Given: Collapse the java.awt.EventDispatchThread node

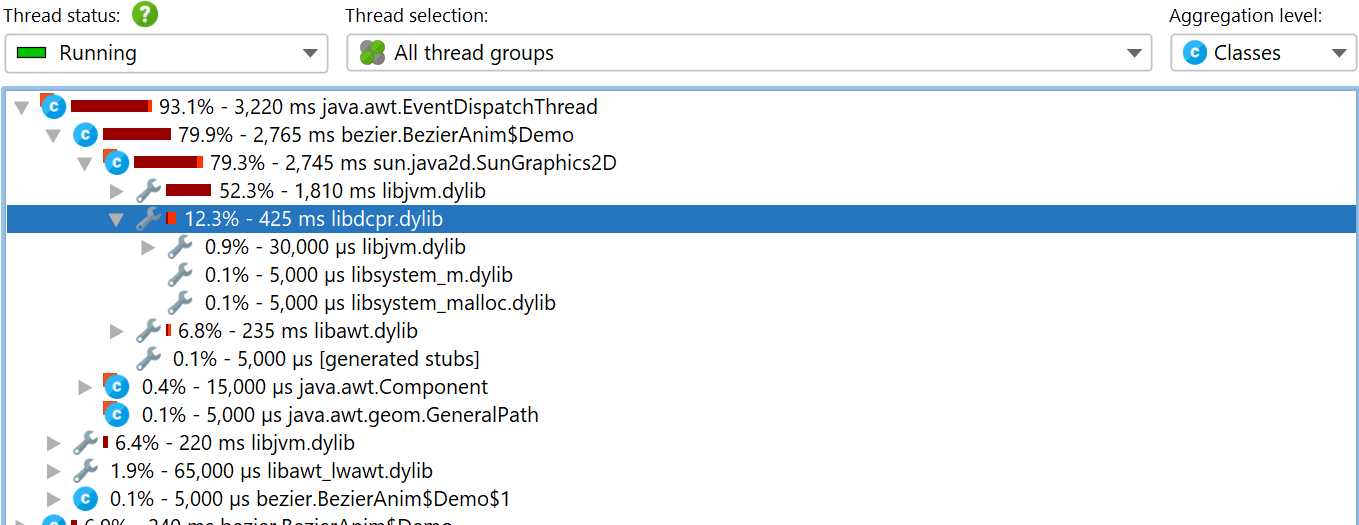Looking at the screenshot, I should click(x=22, y=107).
